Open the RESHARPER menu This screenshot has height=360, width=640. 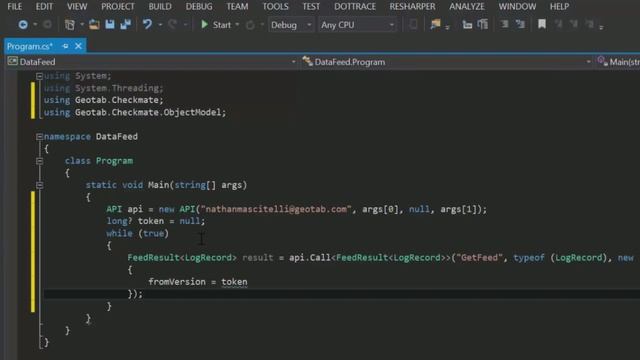(x=412, y=7)
